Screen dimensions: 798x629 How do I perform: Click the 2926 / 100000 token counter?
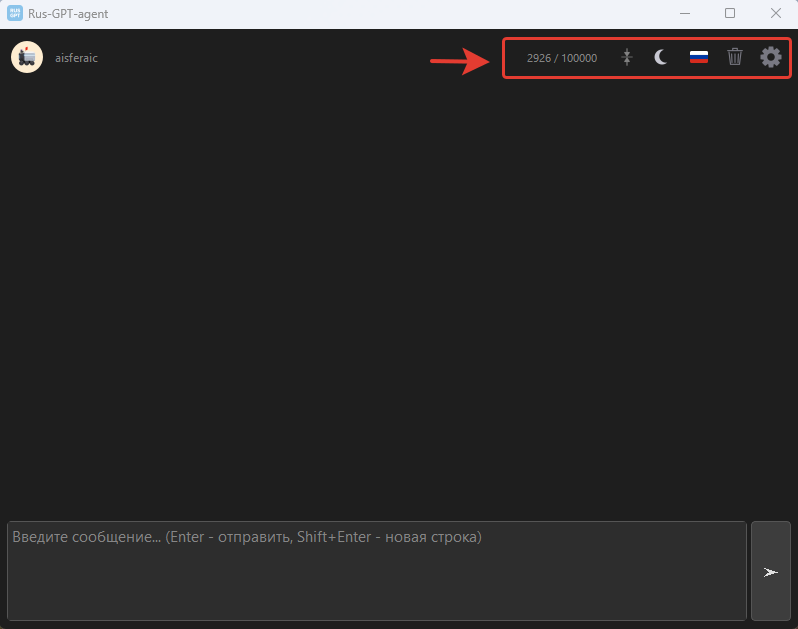point(562,58)
